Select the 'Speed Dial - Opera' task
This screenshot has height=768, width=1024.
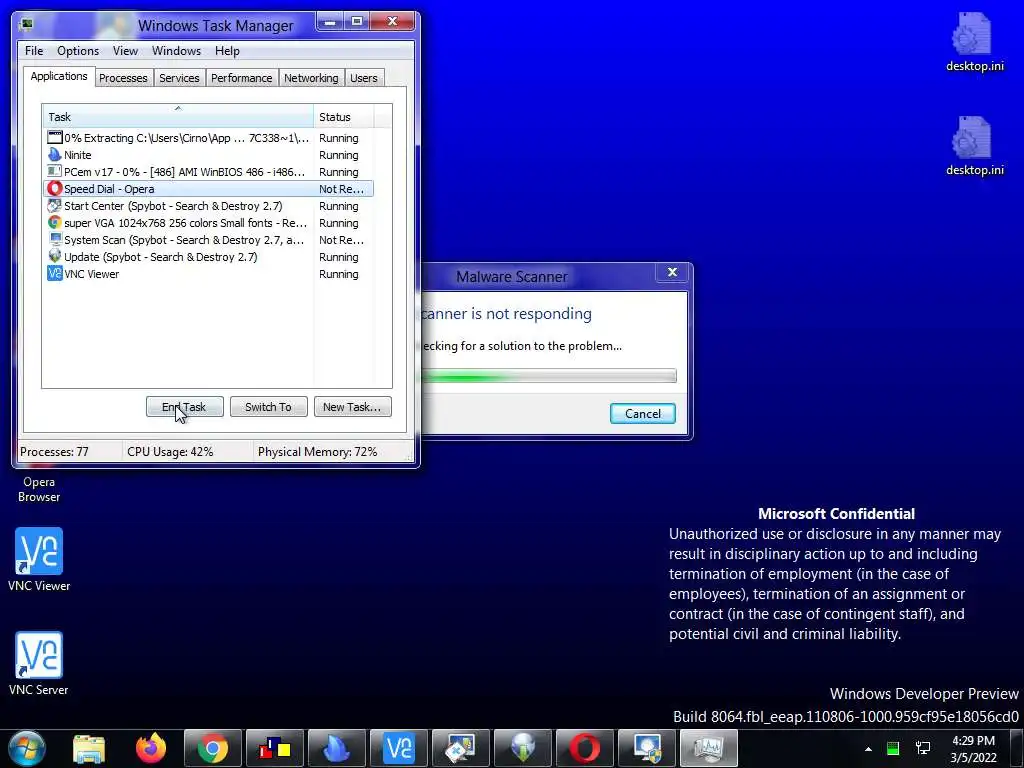[x=208, y=189]
